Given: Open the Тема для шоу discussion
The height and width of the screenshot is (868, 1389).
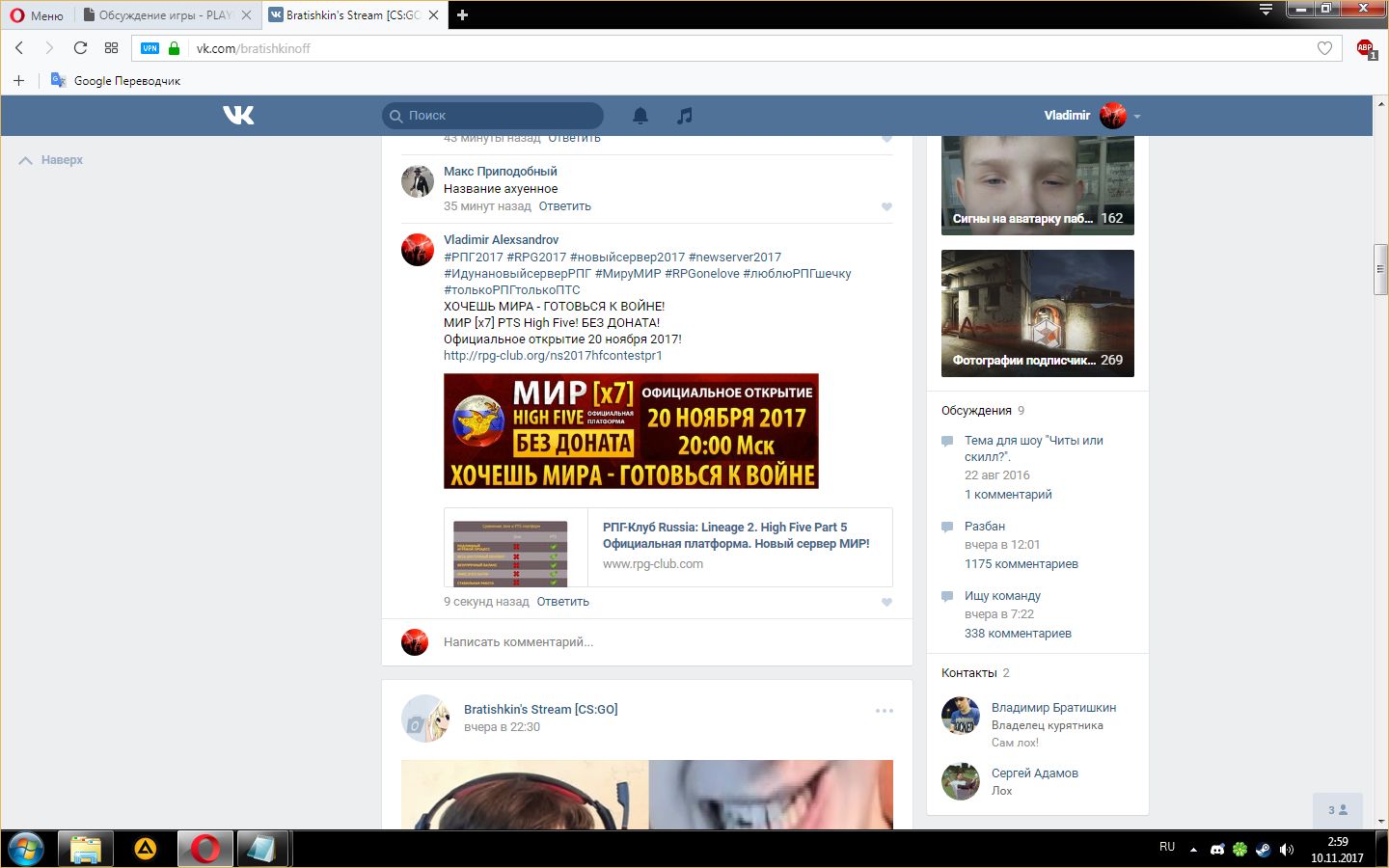Looking at the screenshot, I should [x=1034, y=448].
